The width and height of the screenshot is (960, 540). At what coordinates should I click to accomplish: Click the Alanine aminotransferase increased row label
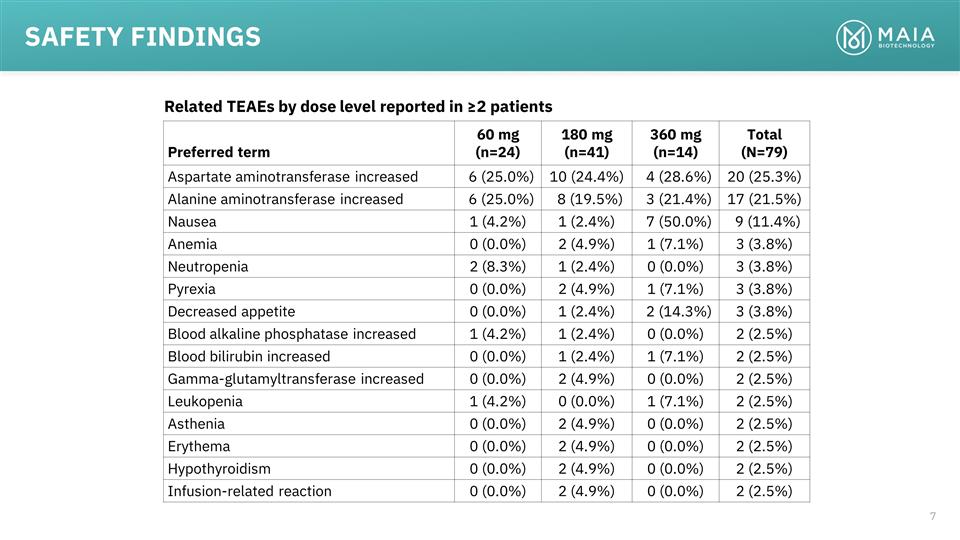tap(285, 199)
